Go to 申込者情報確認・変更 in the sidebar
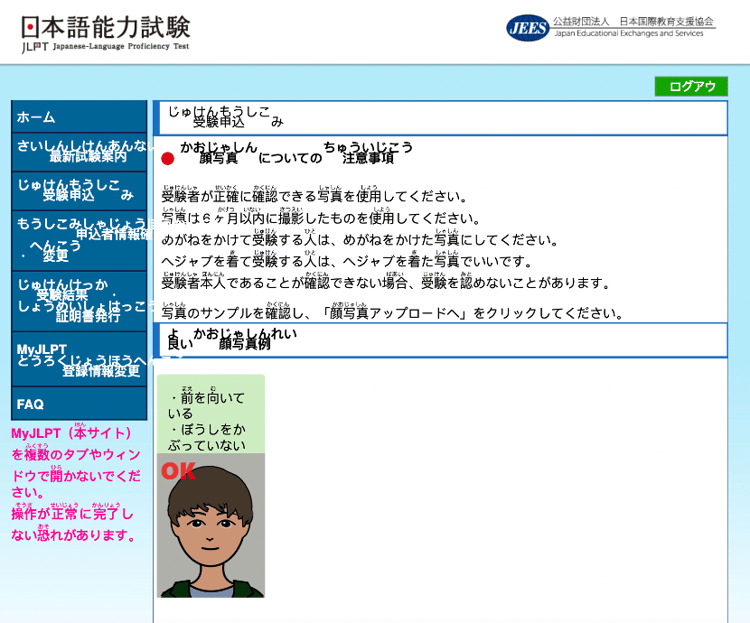The height and width of the screenshot is (623, 750). 79,239
